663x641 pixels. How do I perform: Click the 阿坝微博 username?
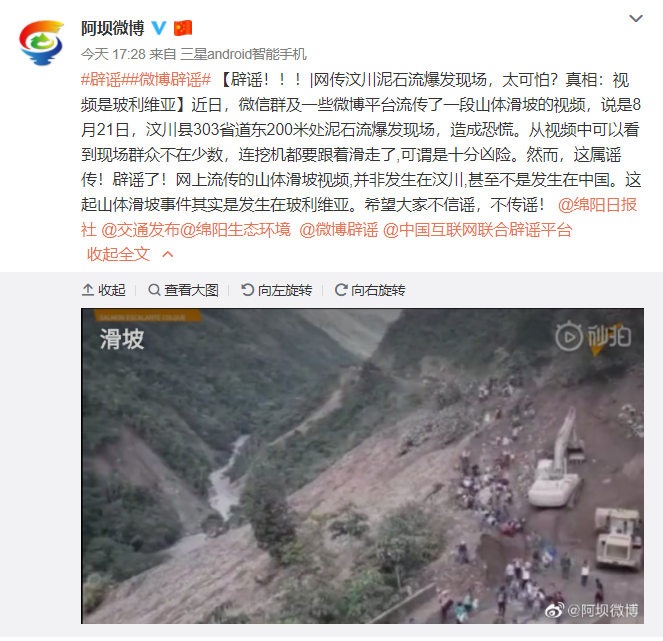112,28
